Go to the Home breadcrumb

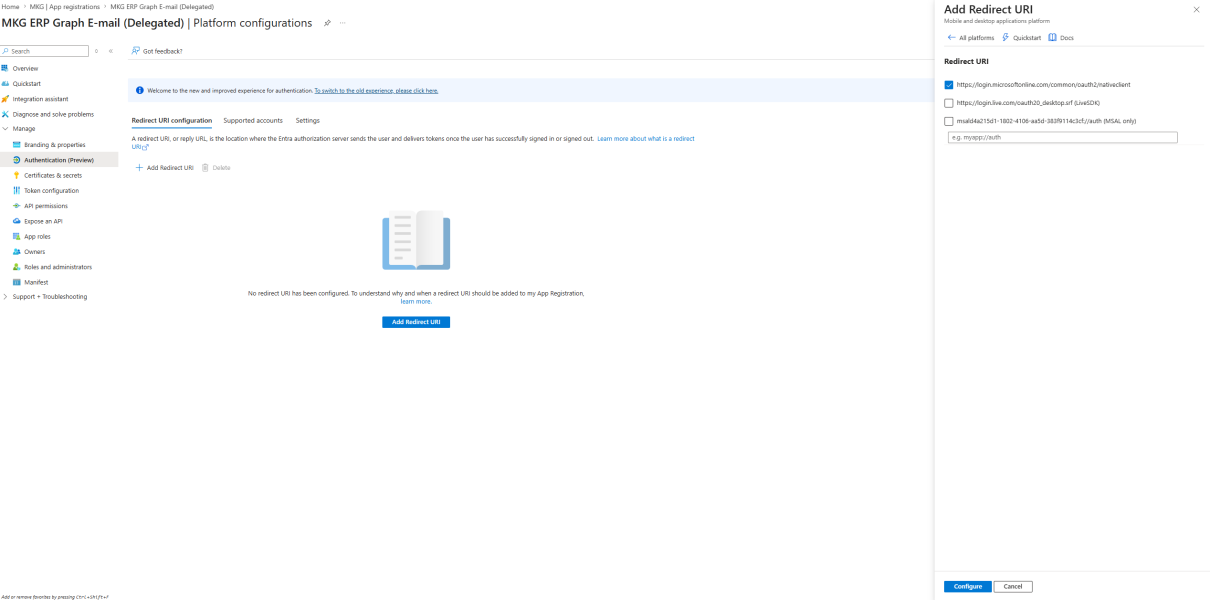point(10,6)
